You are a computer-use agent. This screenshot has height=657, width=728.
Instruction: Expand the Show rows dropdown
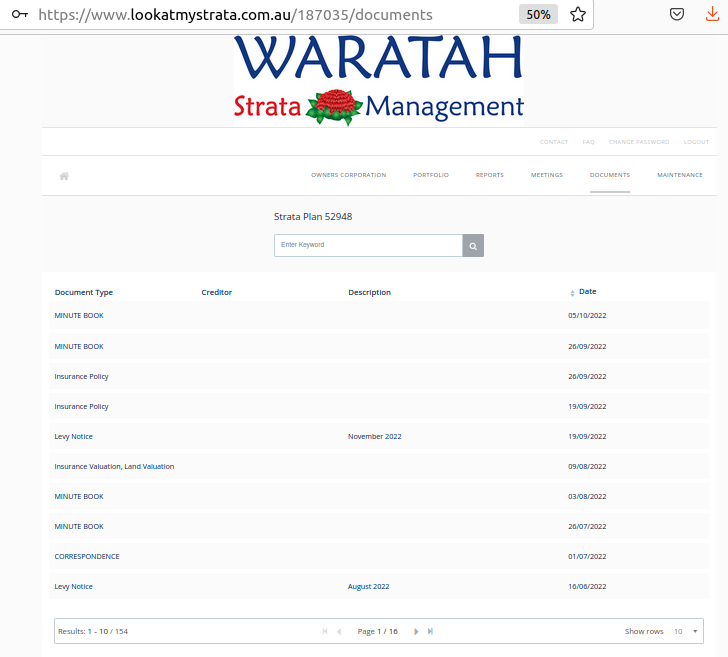click(685, 632)
